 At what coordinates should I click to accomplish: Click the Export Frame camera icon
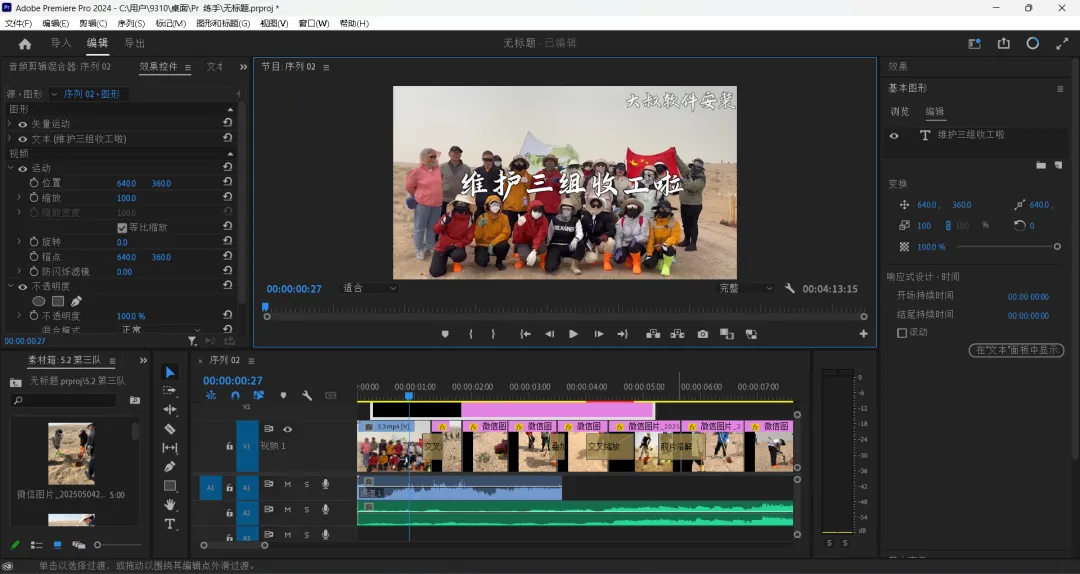pyautogui.click(x=703, y=334)
